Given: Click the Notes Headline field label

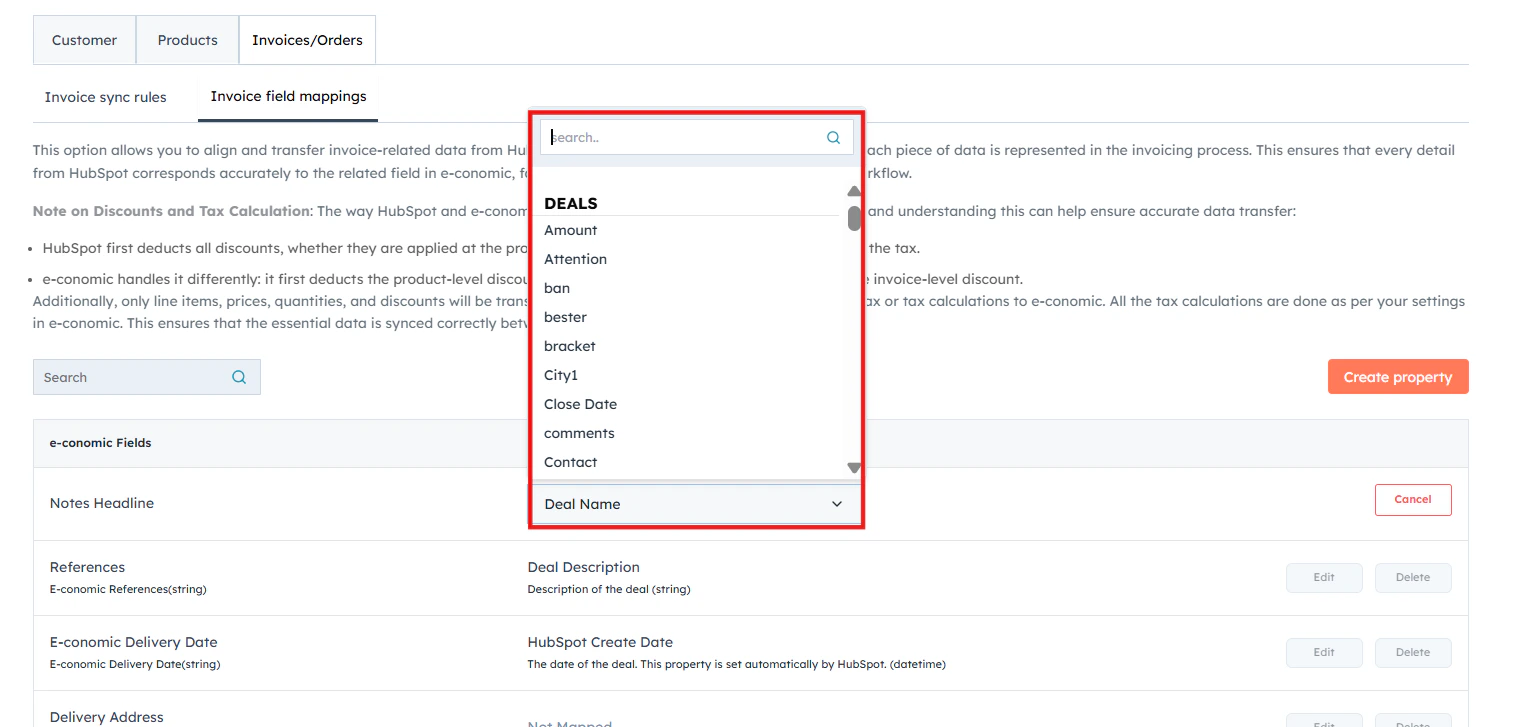Looking at the screenshot, I should [x=102, y=503].
